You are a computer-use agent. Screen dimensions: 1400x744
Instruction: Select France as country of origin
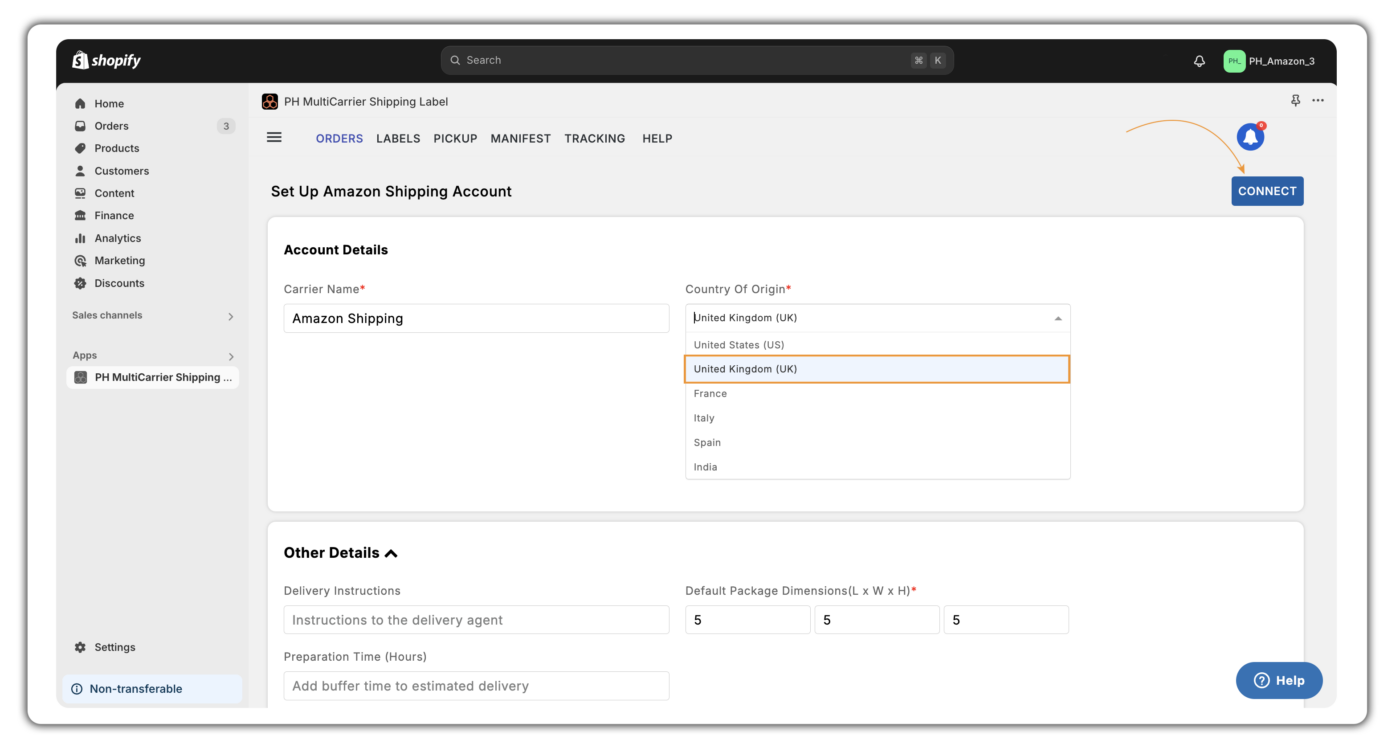(x=877, y=394)
